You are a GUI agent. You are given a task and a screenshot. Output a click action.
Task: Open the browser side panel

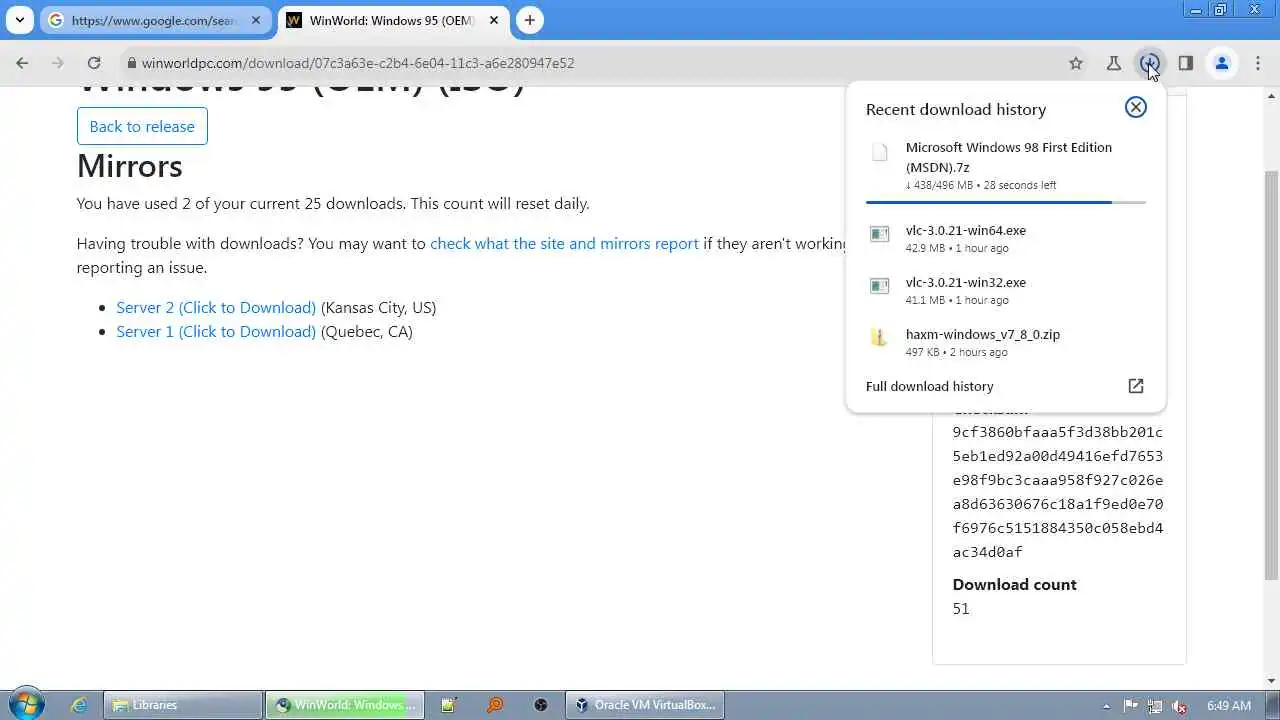click(1185, 63)
